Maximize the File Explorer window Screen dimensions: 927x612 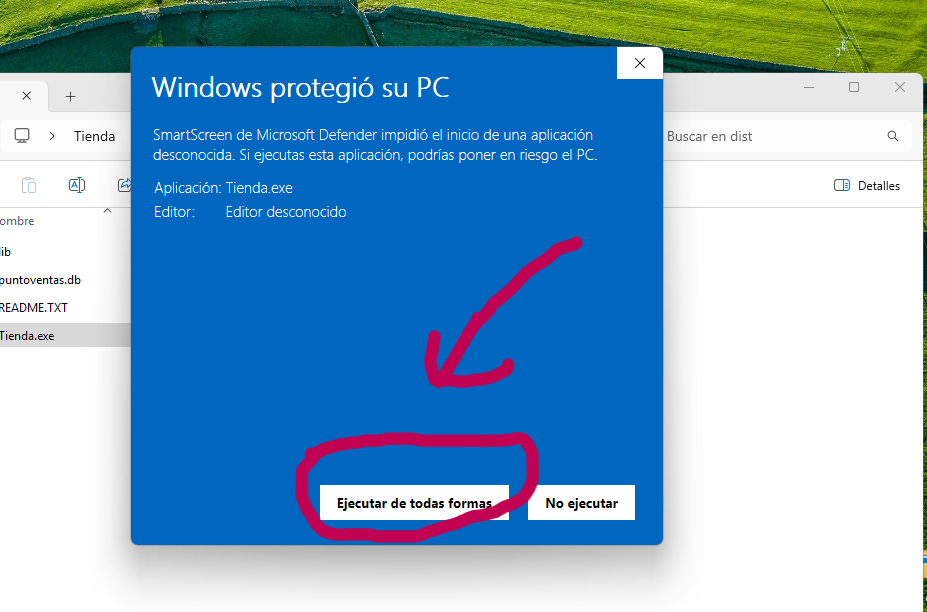854,88
